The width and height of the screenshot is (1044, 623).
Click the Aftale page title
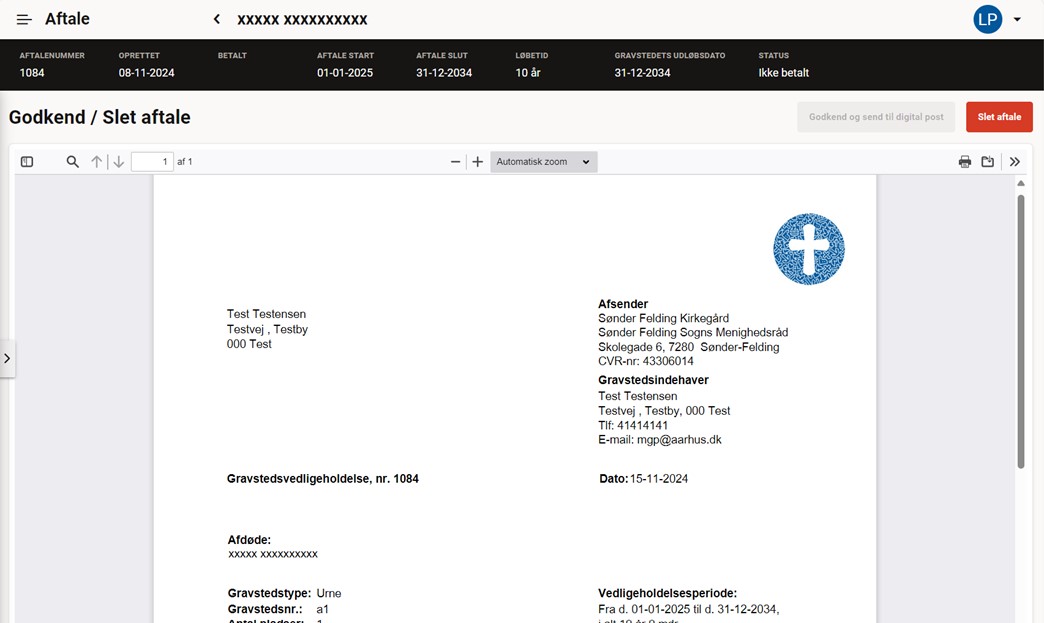[x=67, y=19]
